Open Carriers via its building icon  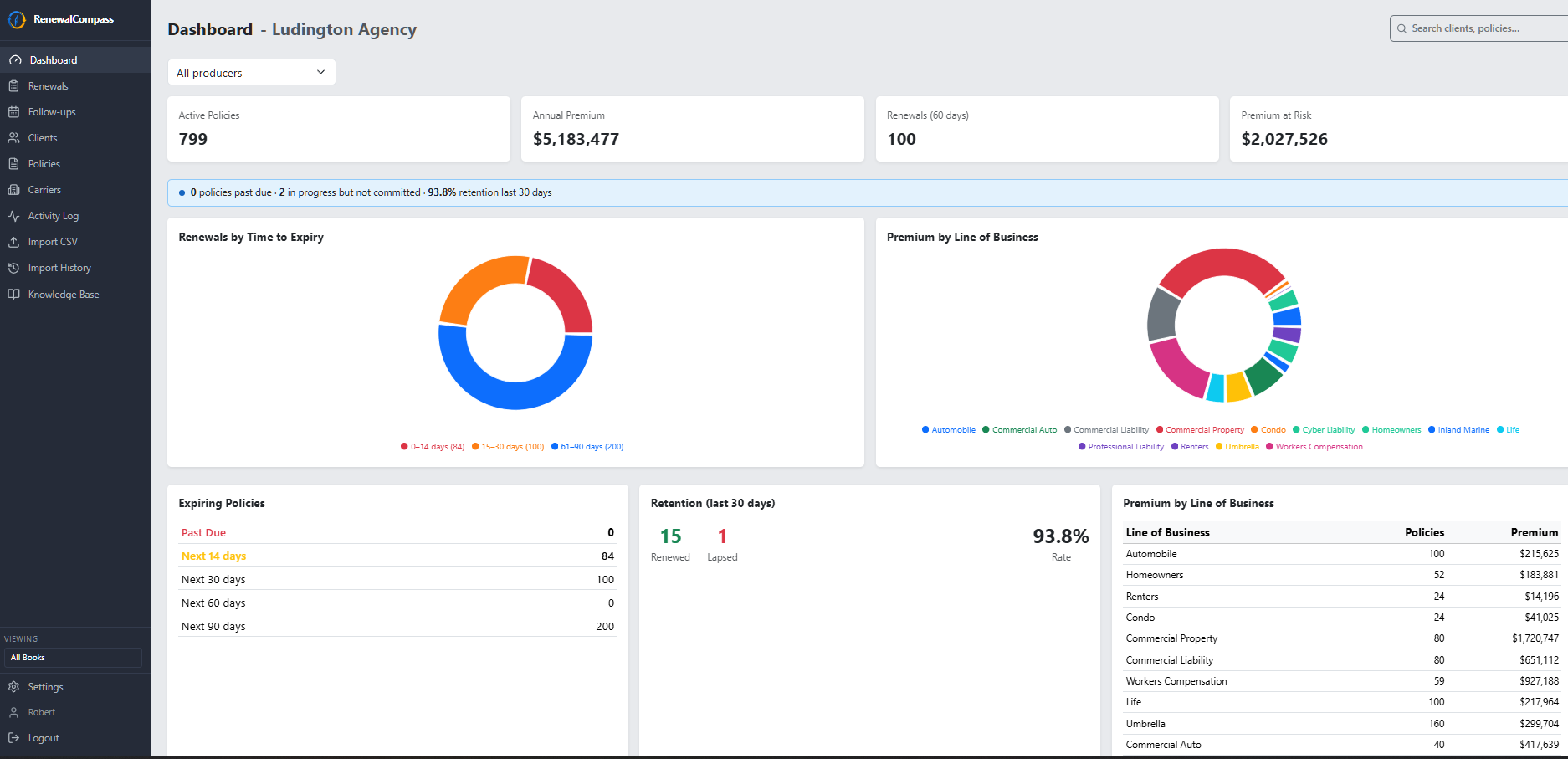click(x=13, y=190)
